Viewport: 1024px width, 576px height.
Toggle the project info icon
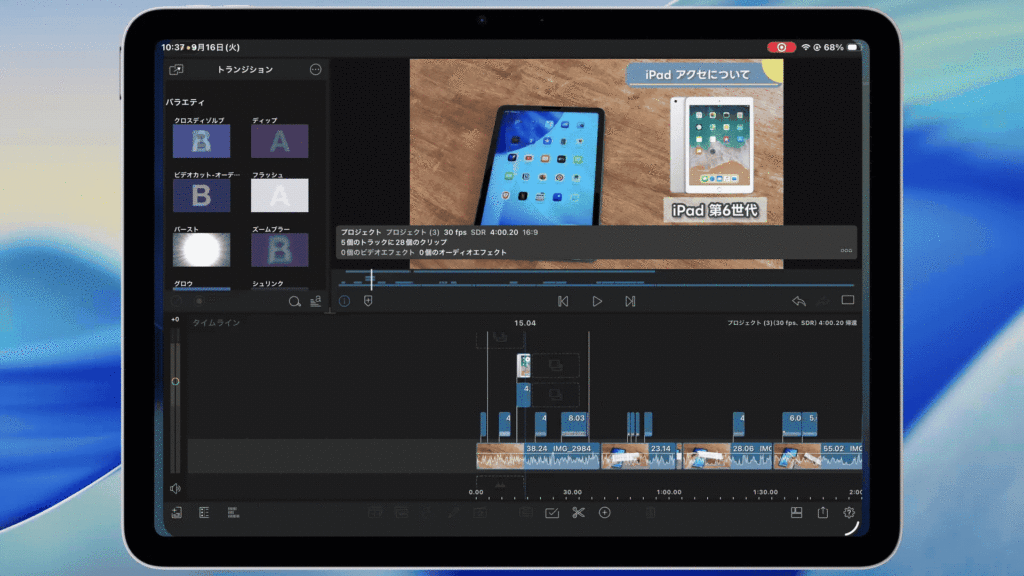pos(344,301)
